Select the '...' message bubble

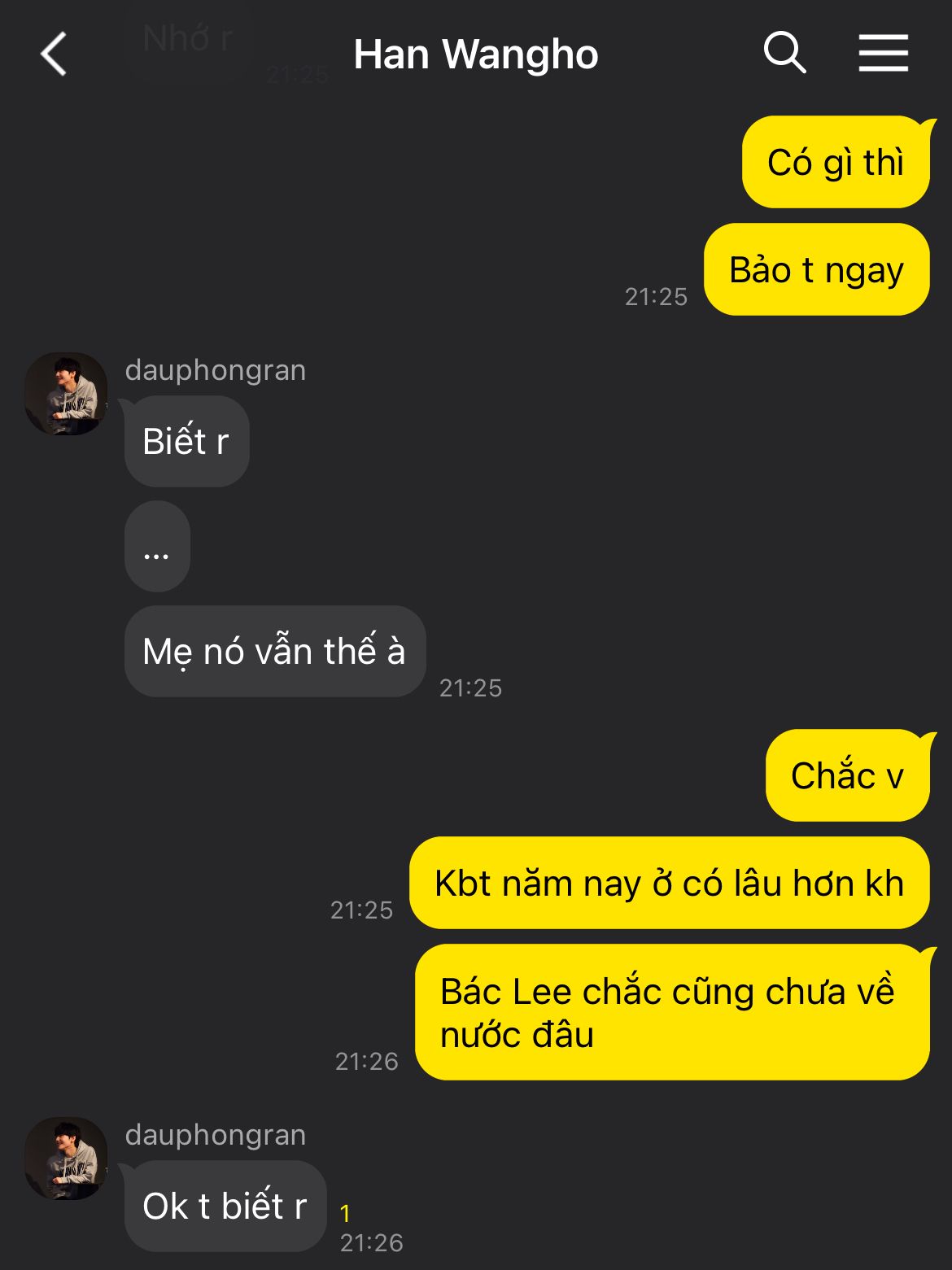157,547
